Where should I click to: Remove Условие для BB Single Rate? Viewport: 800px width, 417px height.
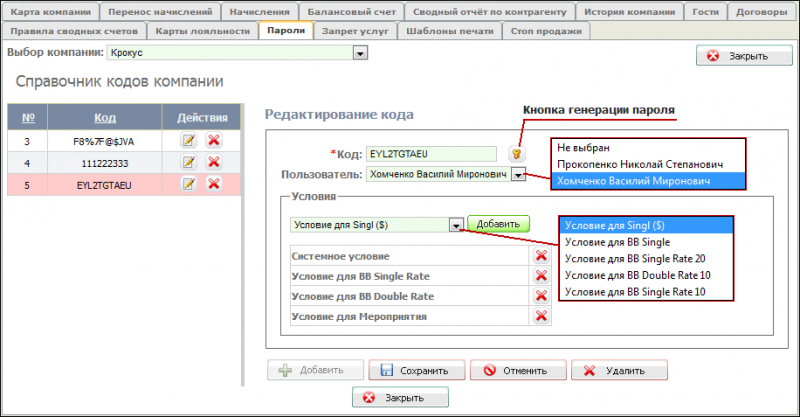tap(541, 276)
